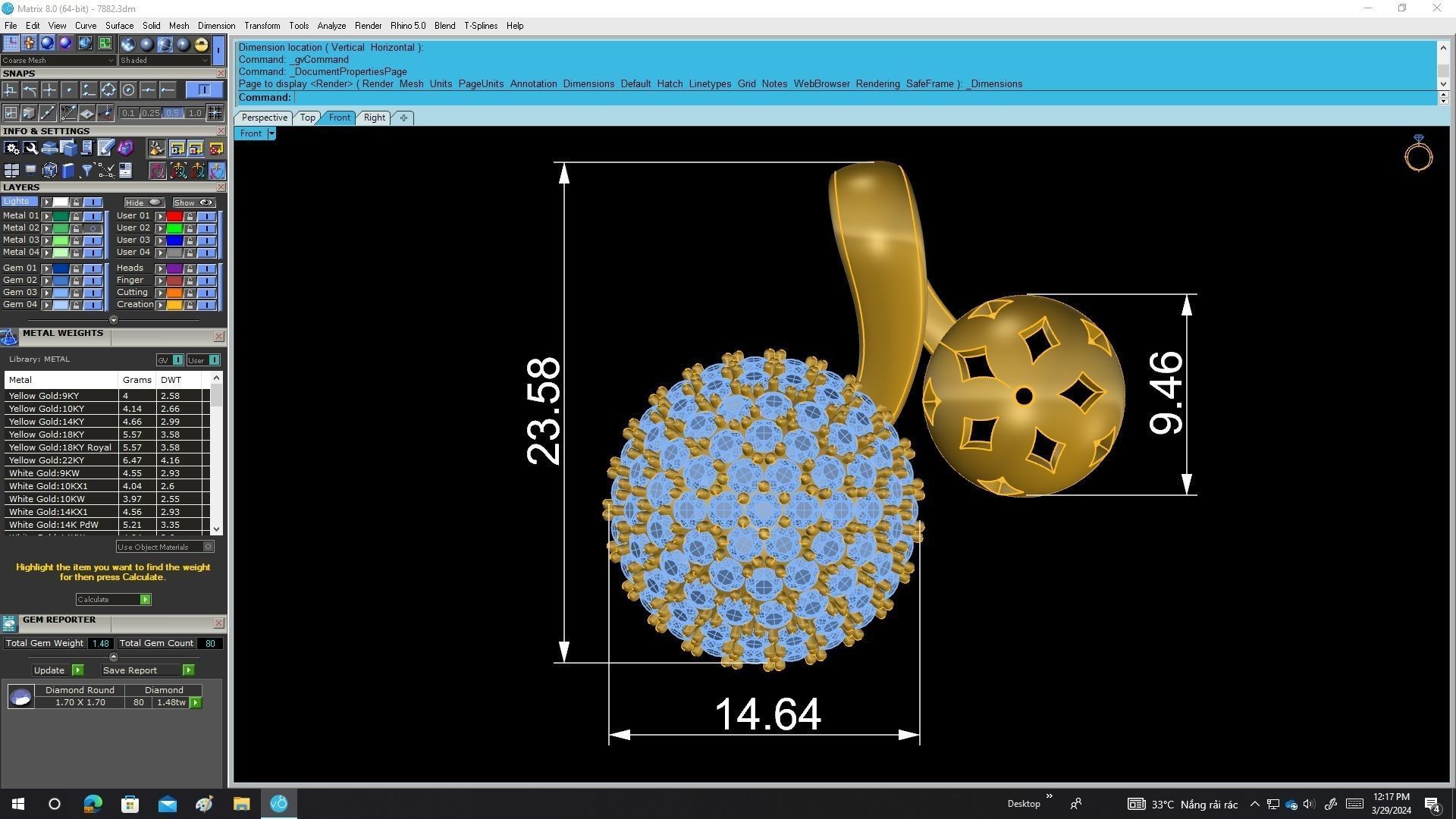Expand the Metal 03 layer arrow
The height and width of the screenshot is (819, 1456).
(46, 240)
